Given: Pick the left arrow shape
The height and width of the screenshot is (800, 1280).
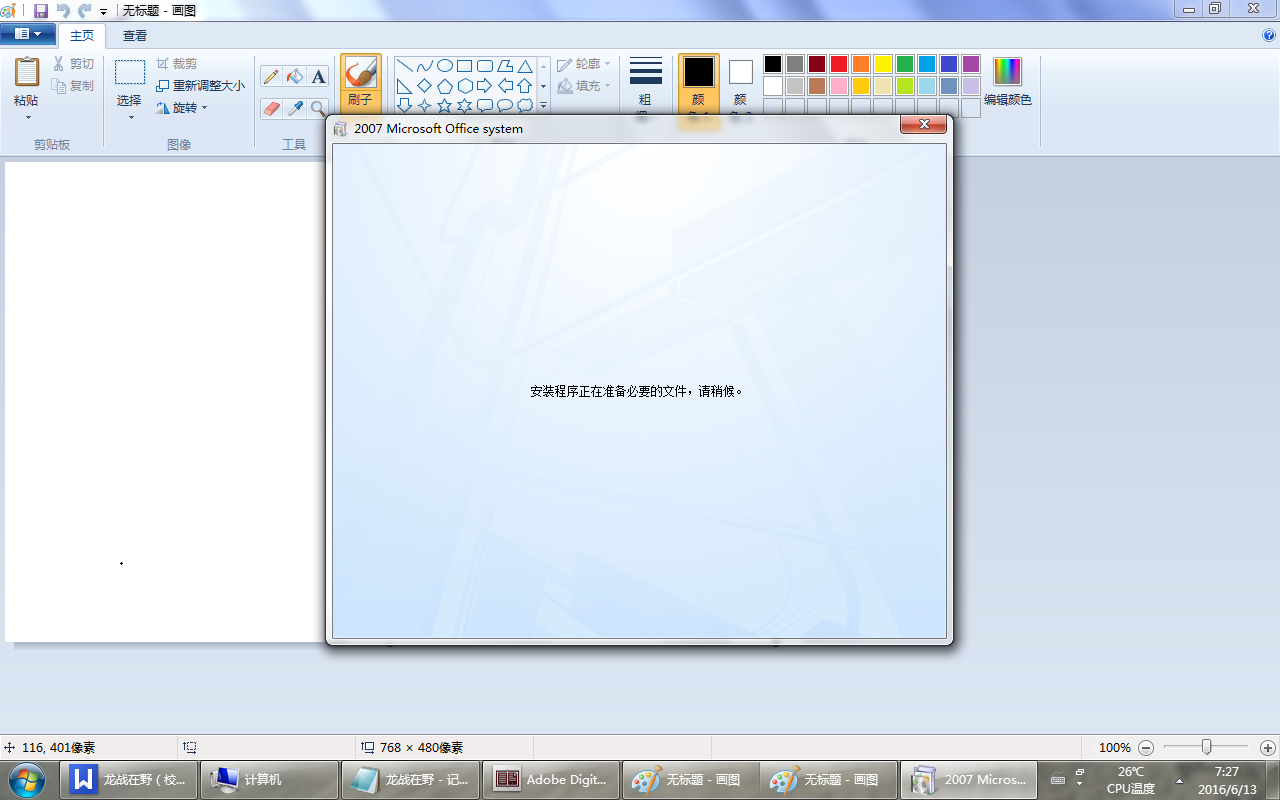Looking at the screenshot, I should coord(505,86).
